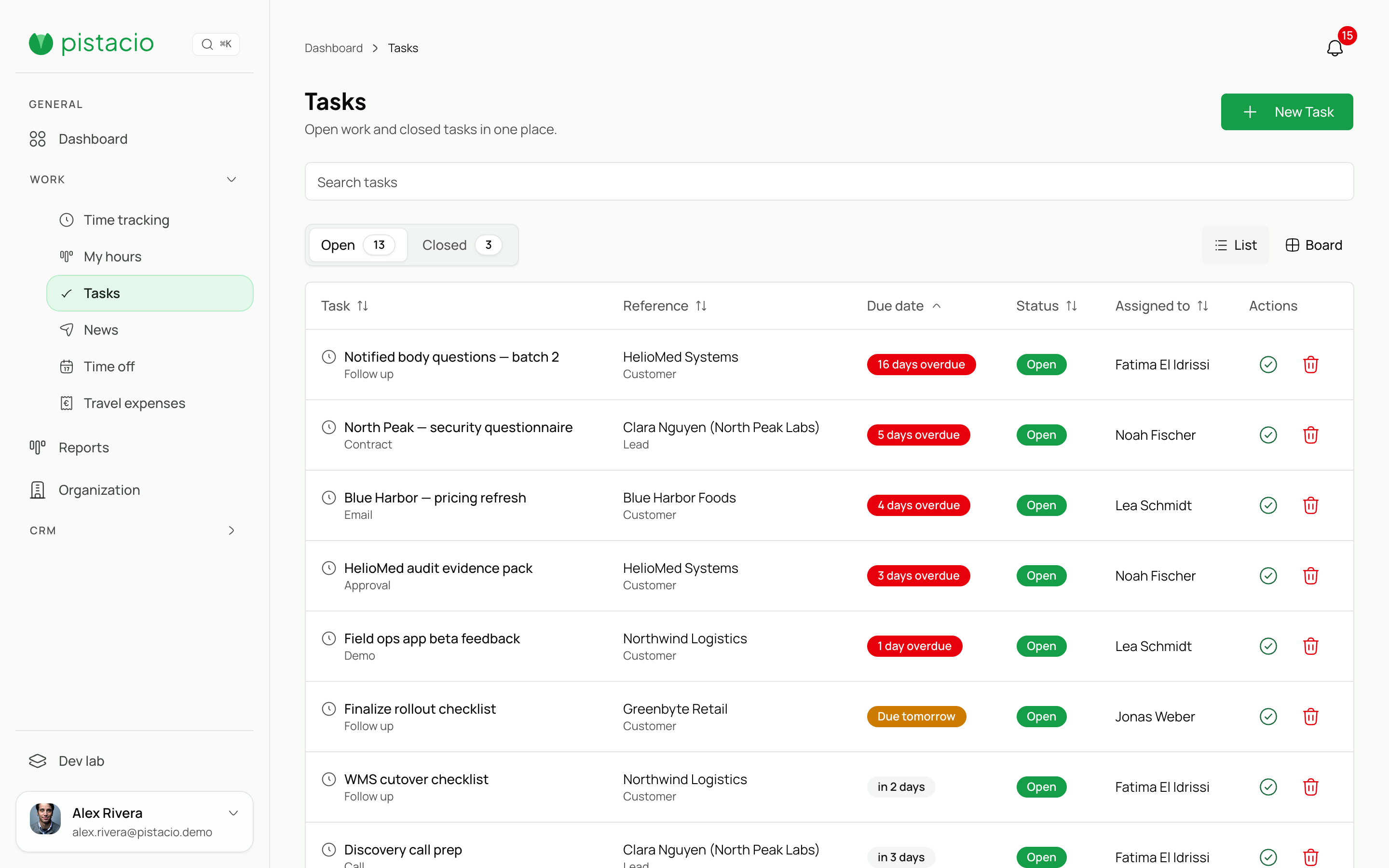Open Reports section
Image resolution: width=1389 pixels, height=868 pixels.
[x=69, y=447]
